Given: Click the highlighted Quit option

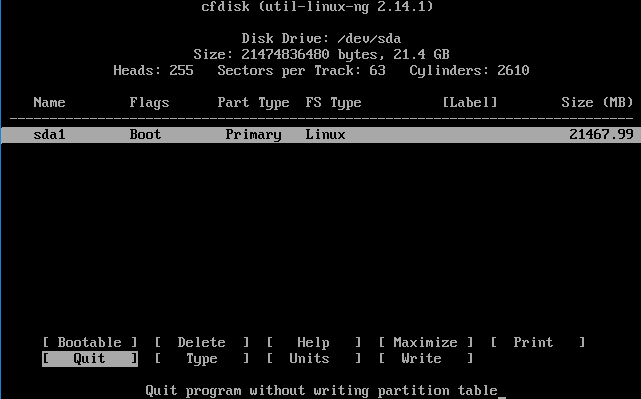Looking at the screenshot, I should pos(90,359).
